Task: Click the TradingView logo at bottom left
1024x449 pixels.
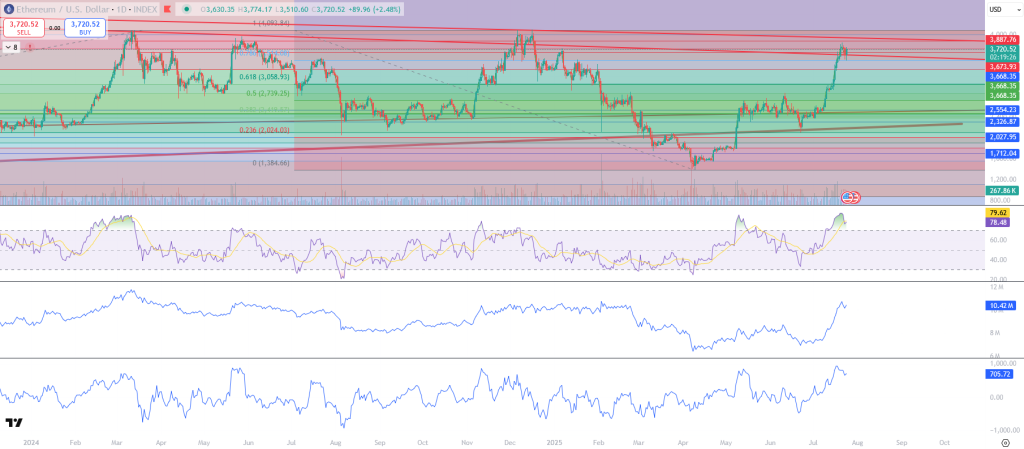Action: click(x=15, y=423)
